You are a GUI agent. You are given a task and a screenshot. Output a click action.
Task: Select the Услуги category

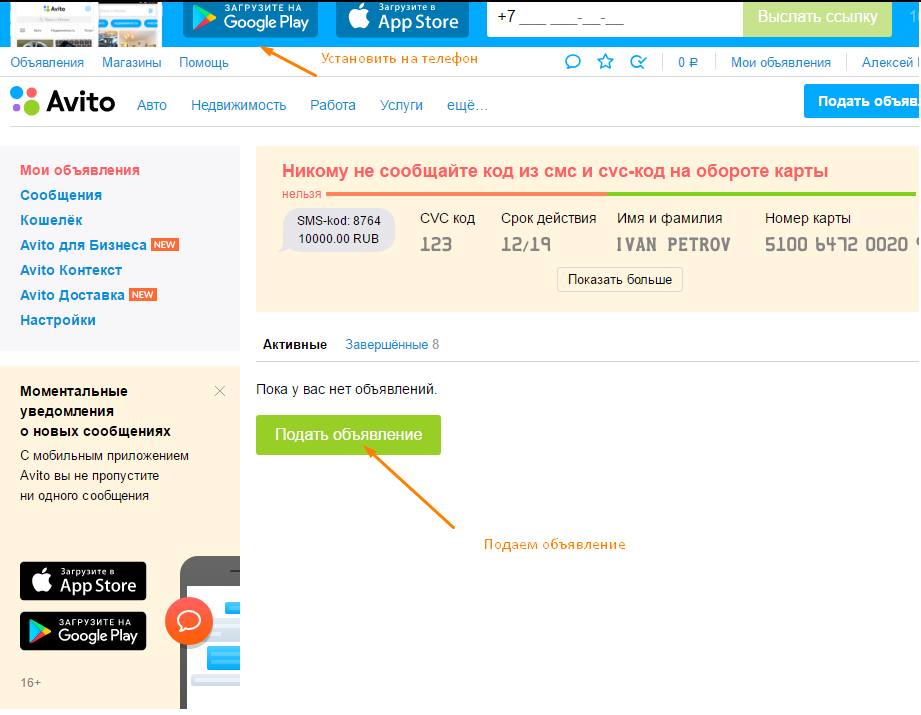point(401,105)
